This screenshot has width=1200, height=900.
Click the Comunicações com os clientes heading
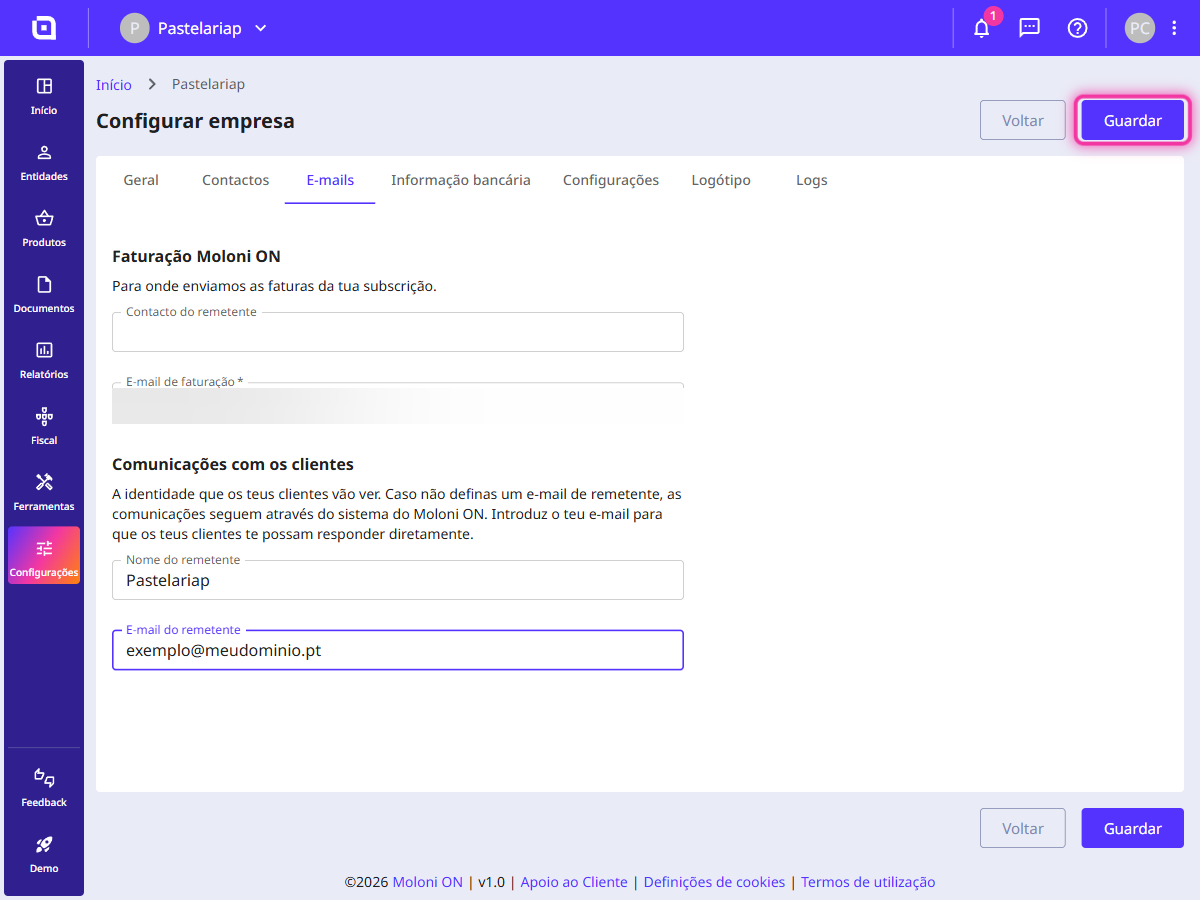(x=233, y=464)
